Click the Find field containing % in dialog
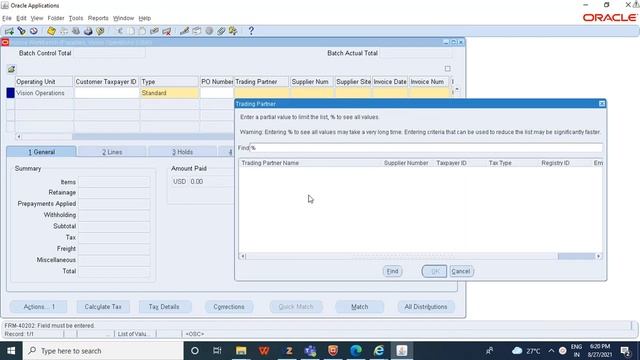Screen dimensions: 640x360 click(x=426, y=148)
